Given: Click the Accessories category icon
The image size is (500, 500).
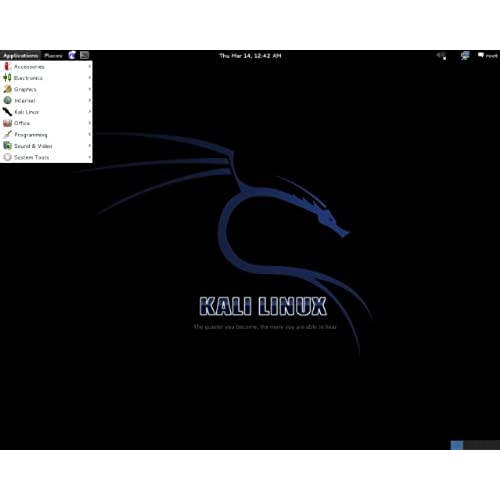Looking at the screenshot, I should click(x=7, y=66).
